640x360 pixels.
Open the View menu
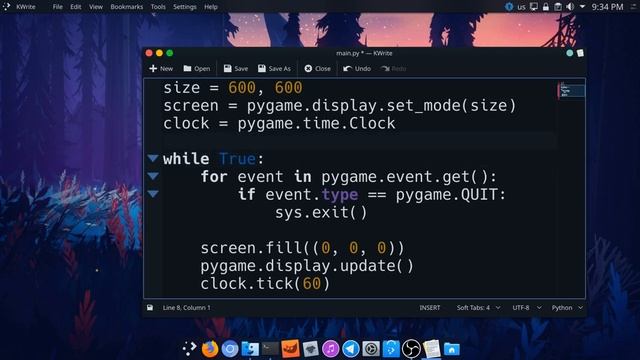(96, 7)
